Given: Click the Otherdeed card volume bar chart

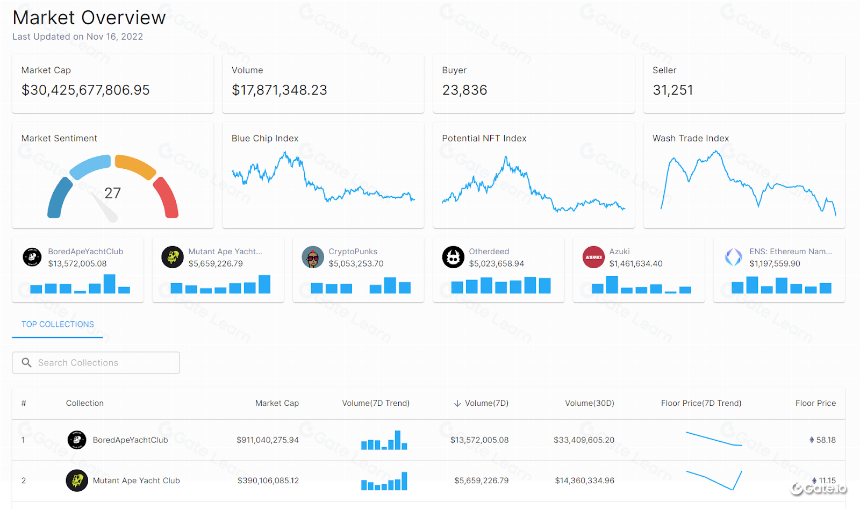Looking at the screenshot, I should pyautogui.click(x=501, y=285).
